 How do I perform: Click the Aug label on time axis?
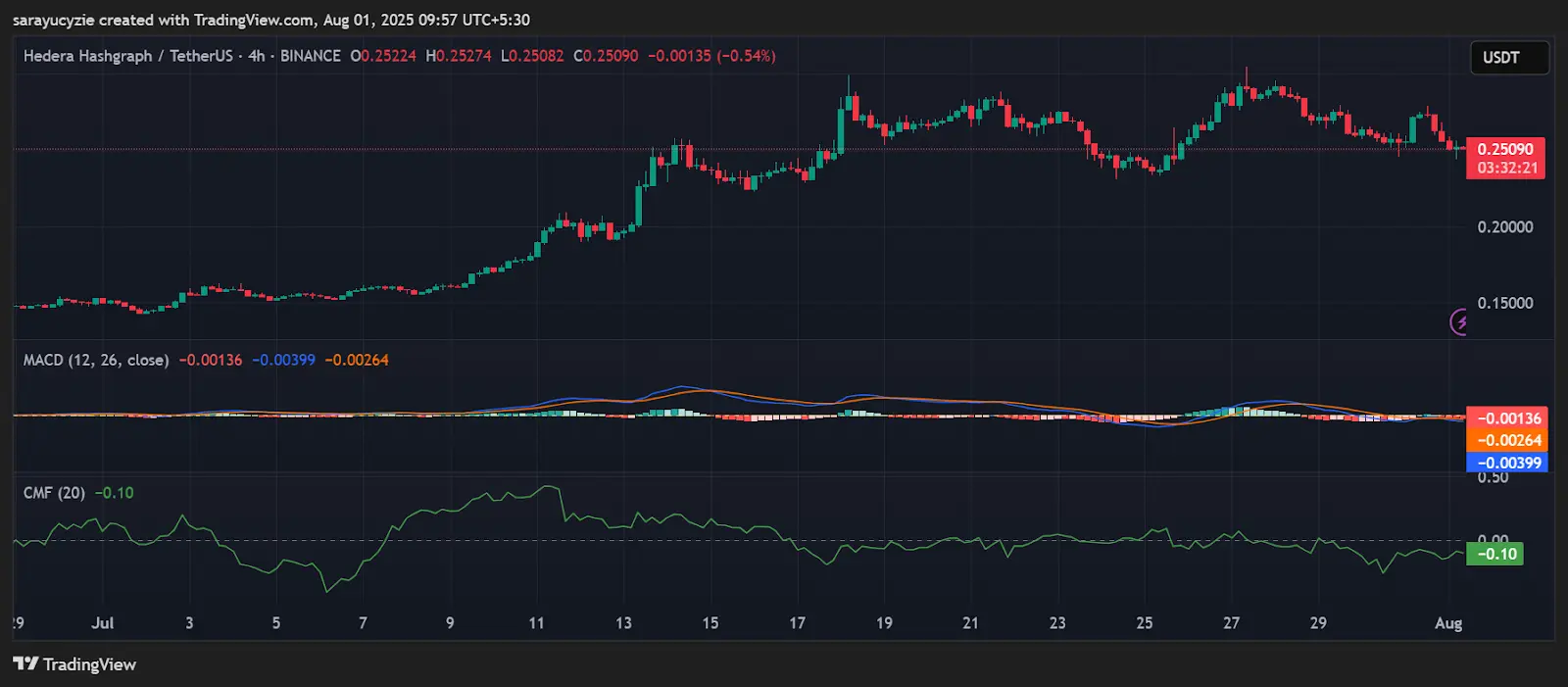[1448, 623]
